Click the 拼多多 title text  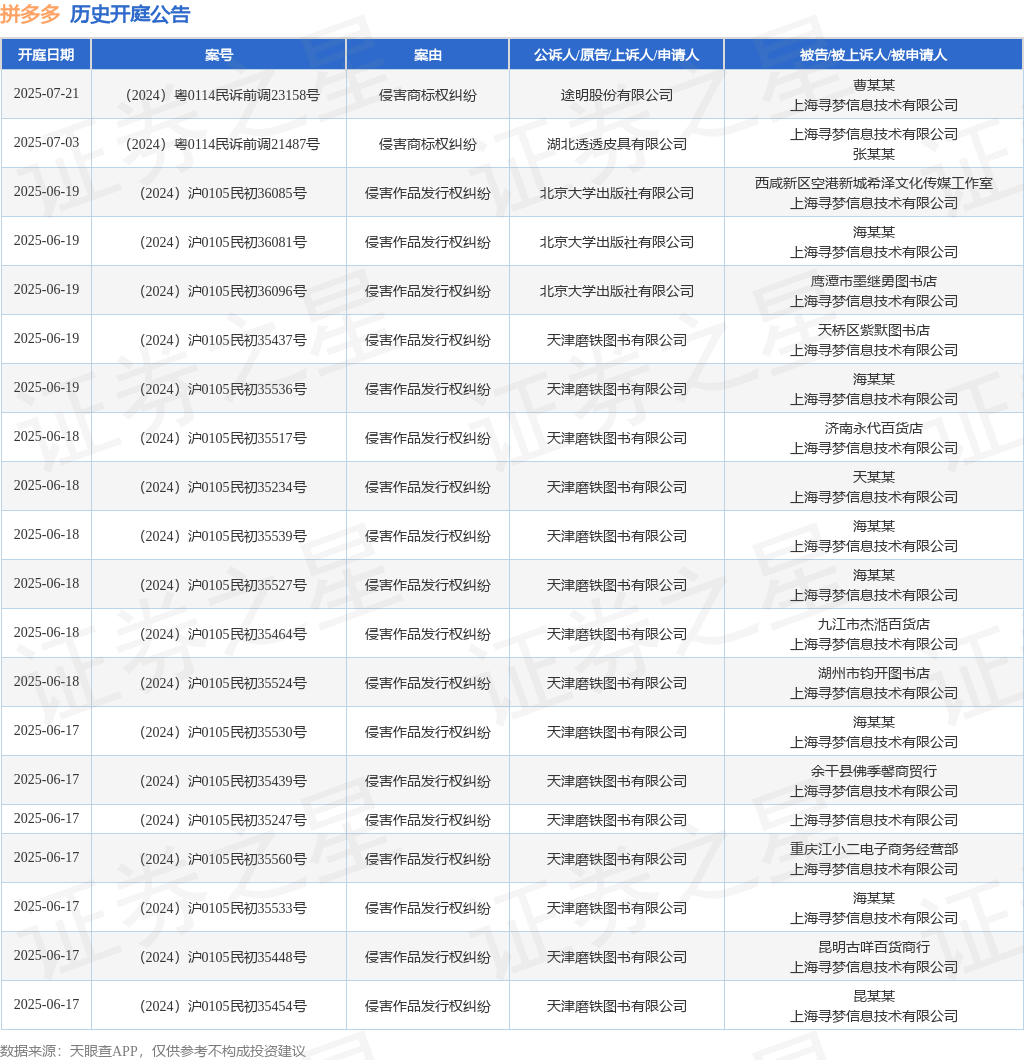pos(30,14)
